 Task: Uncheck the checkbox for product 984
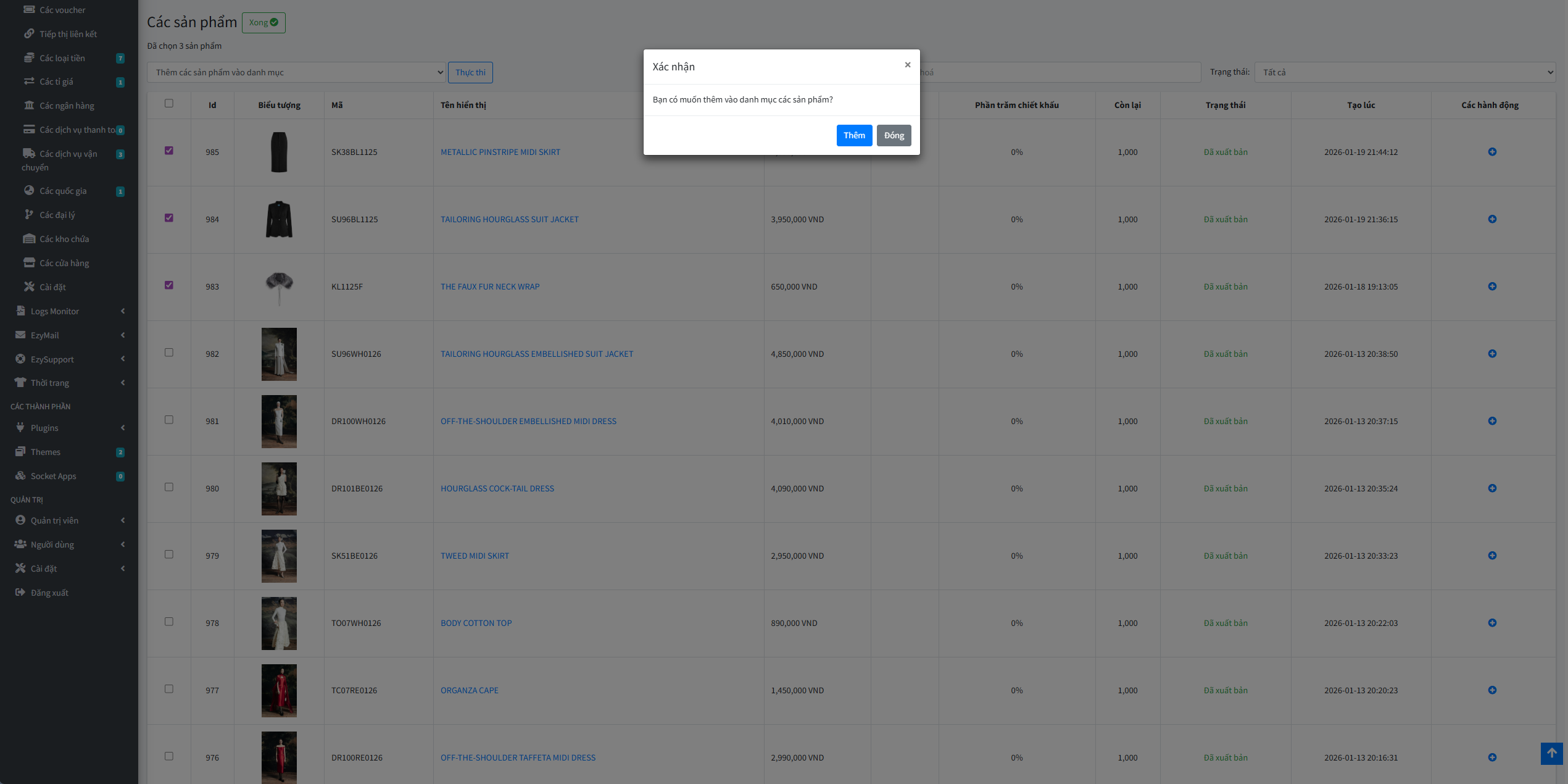point(169,218)
